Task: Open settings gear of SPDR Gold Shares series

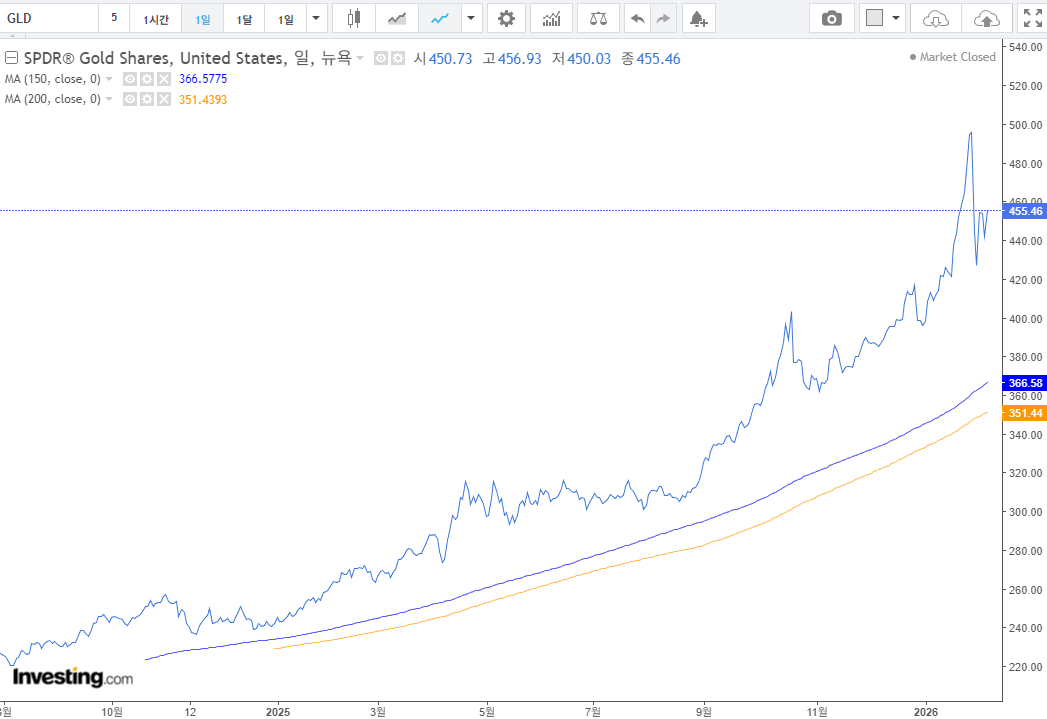Action: (398, 59)
